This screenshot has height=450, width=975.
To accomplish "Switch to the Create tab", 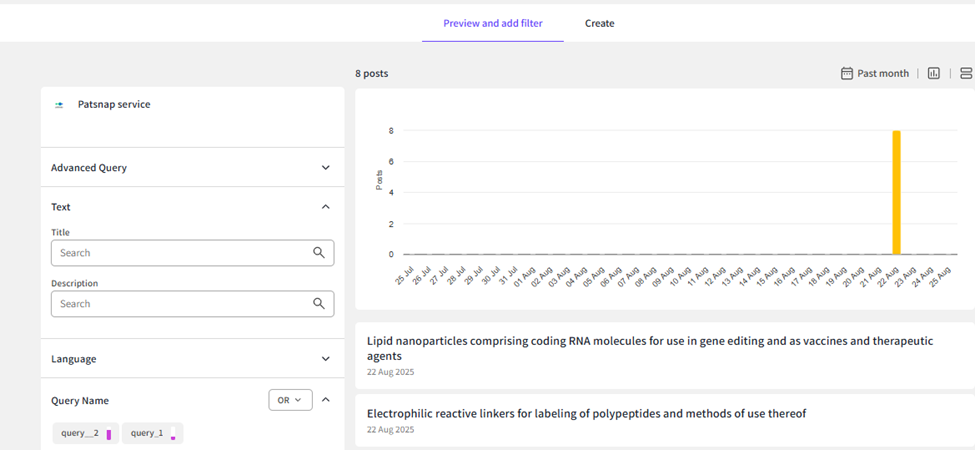I will [x=600, y=23].
